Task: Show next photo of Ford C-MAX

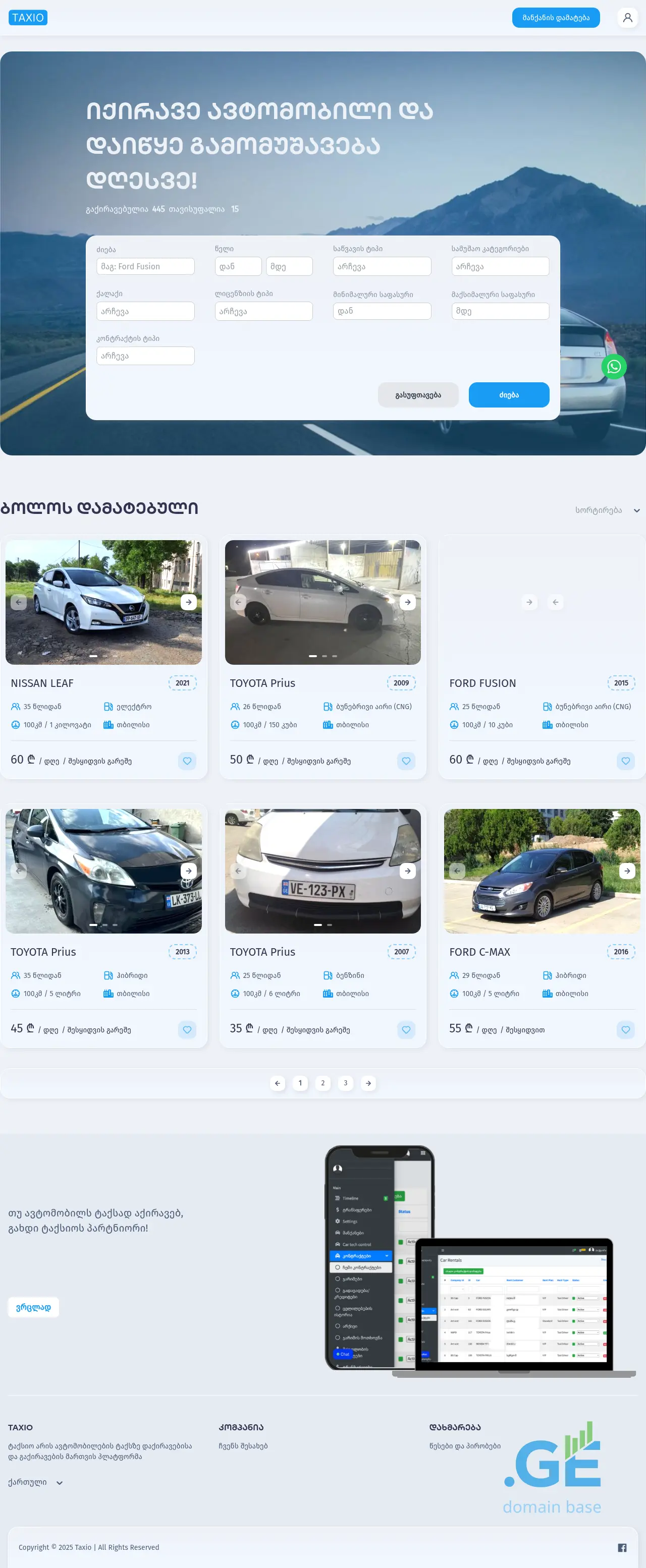Action: [626, 870]
